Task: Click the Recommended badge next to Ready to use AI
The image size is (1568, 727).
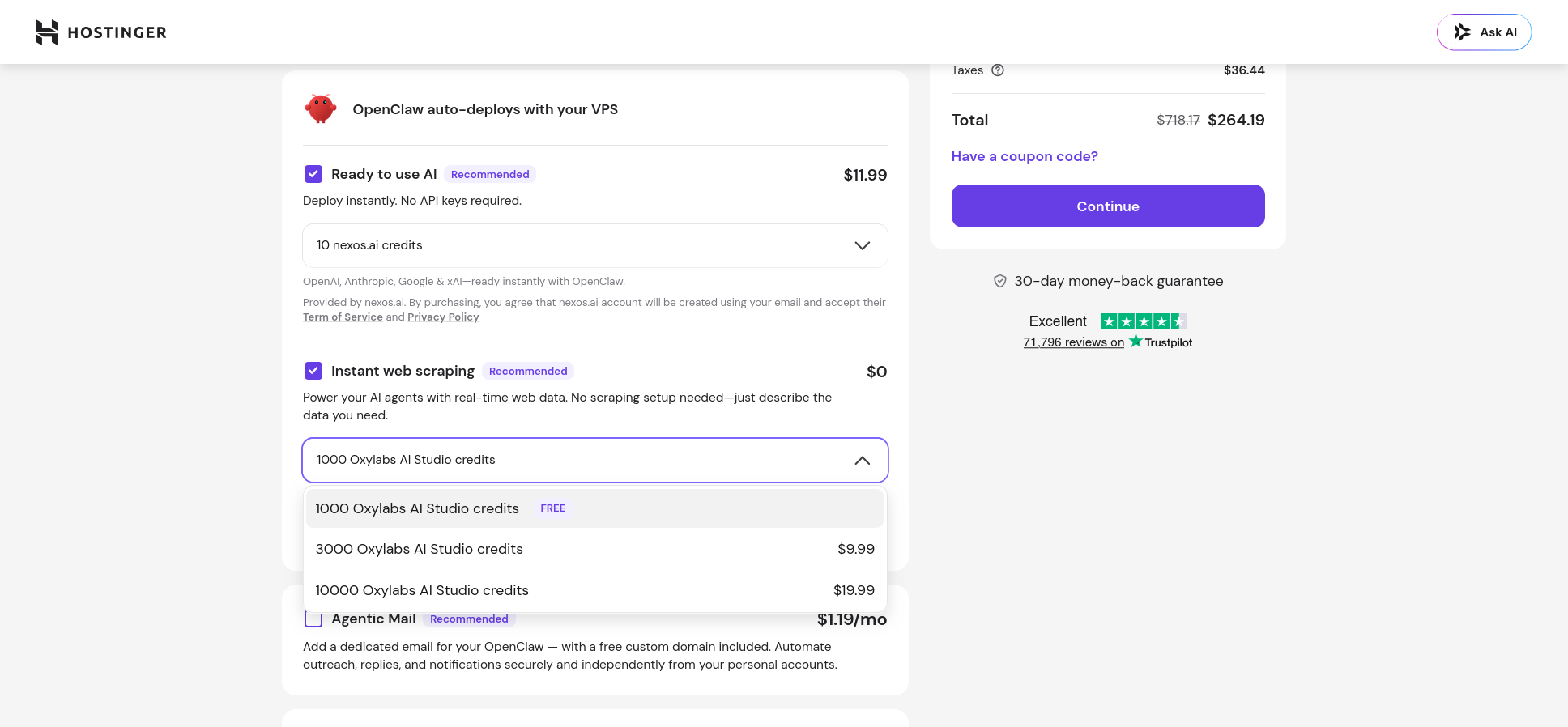Action: [490, 174]
